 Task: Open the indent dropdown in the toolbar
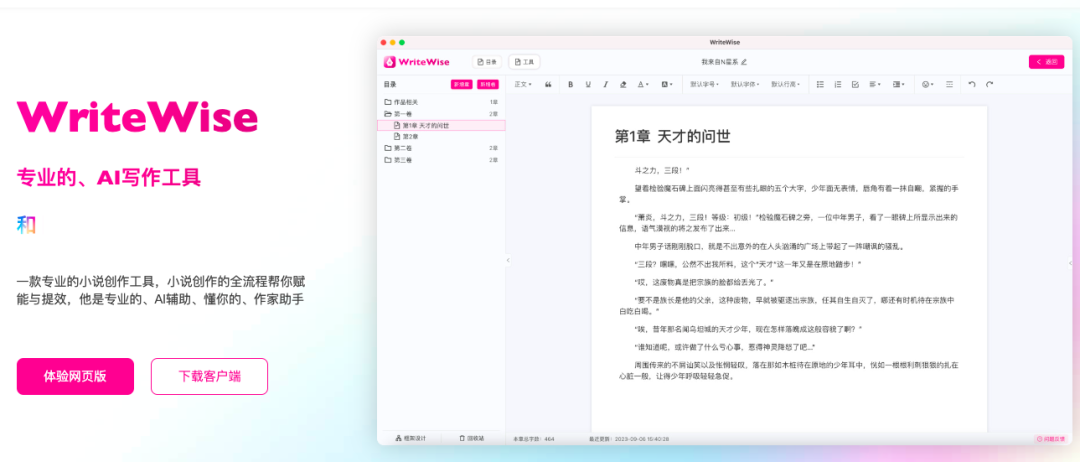tap(898, 85)
